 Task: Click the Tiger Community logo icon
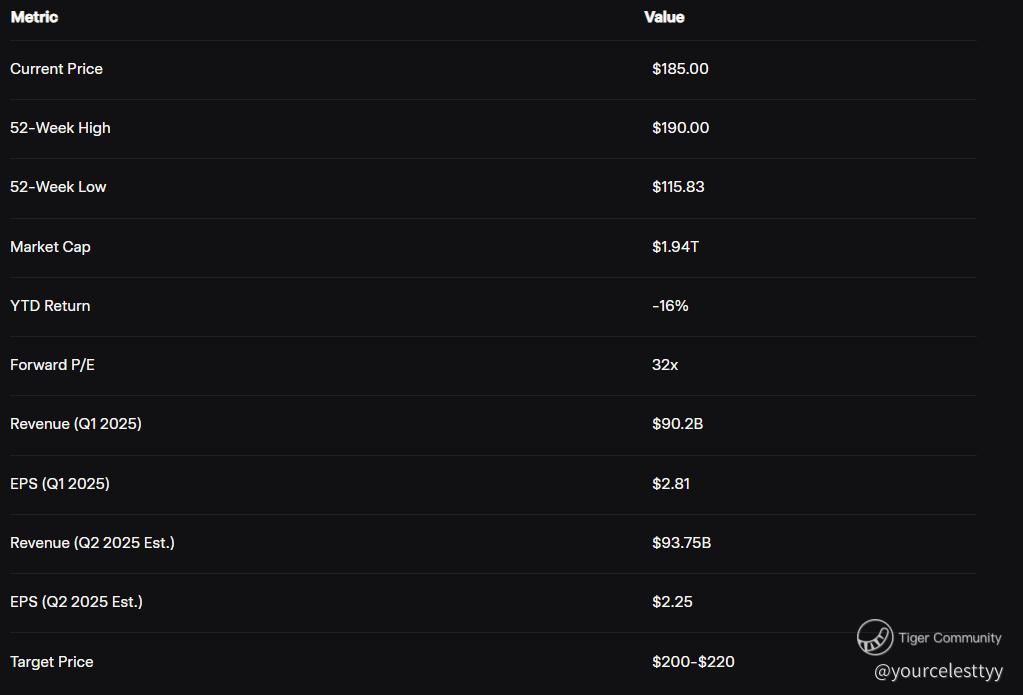click(x=875, y=637)
